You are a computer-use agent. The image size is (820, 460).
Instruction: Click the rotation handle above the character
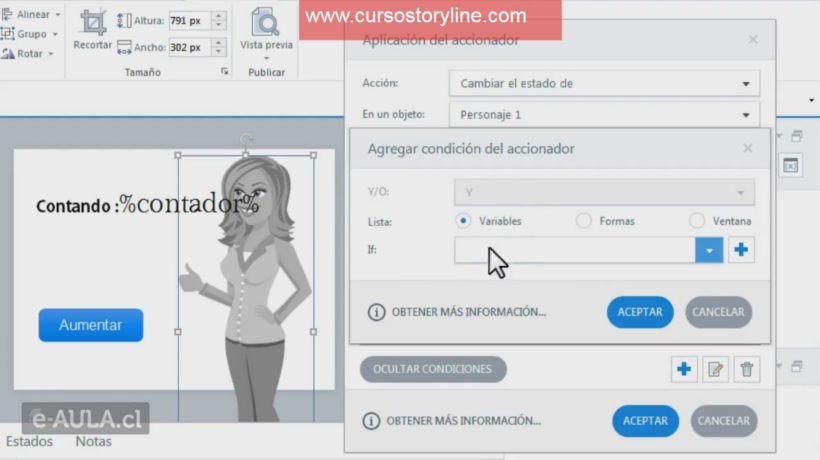[246, 139]
